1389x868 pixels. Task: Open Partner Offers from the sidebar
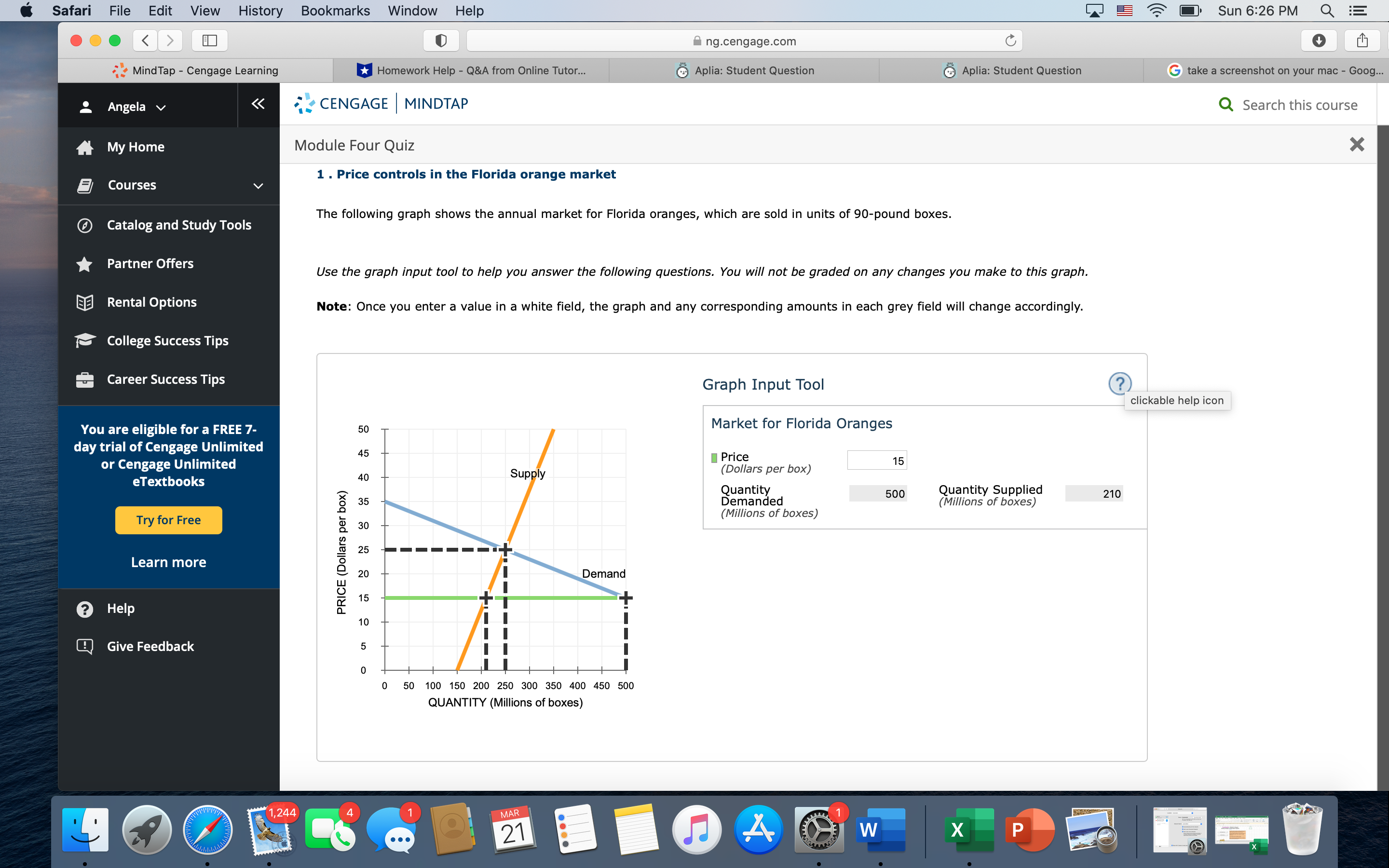click(x=150, y=263)
